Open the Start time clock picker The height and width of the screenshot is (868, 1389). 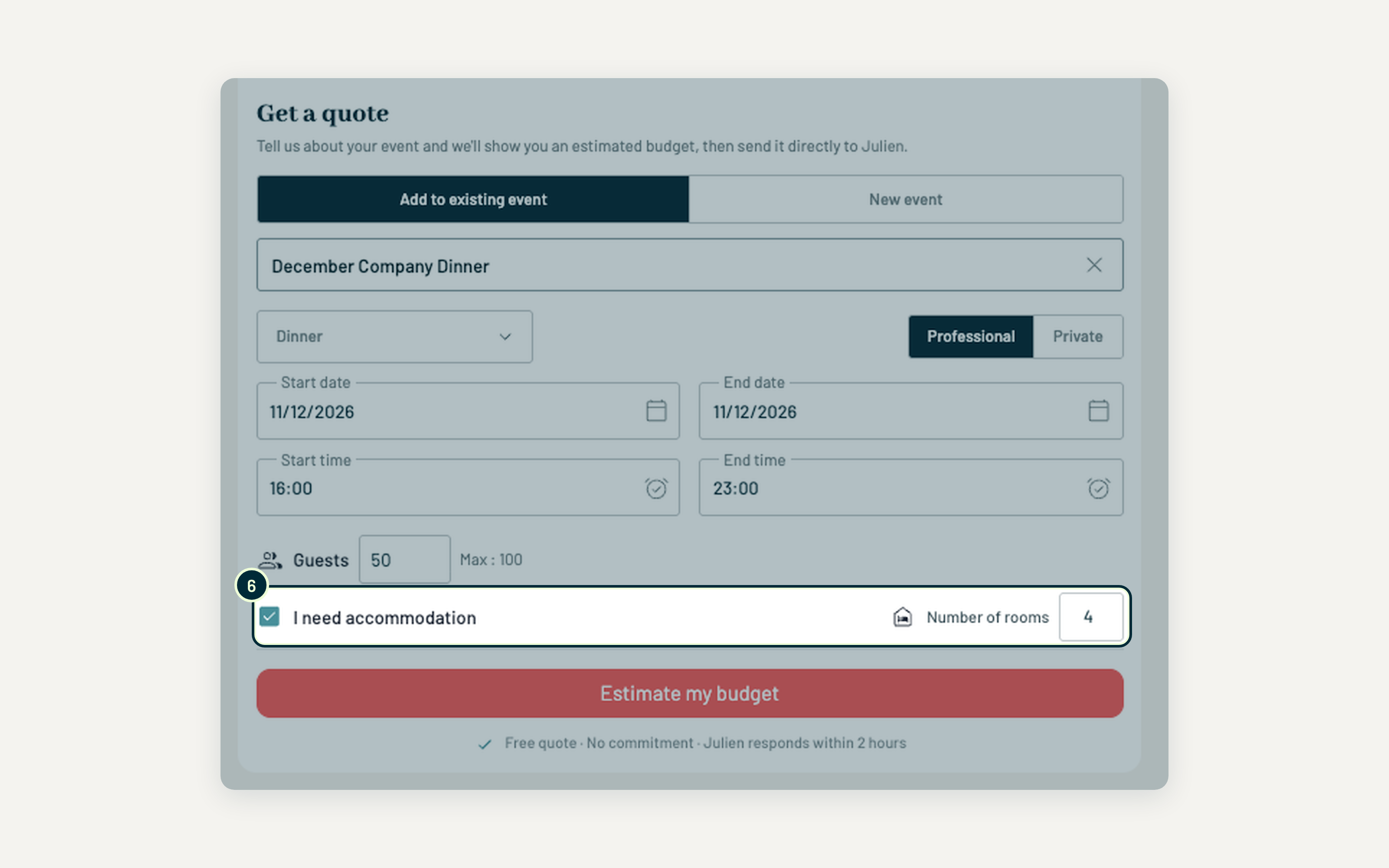656,489
